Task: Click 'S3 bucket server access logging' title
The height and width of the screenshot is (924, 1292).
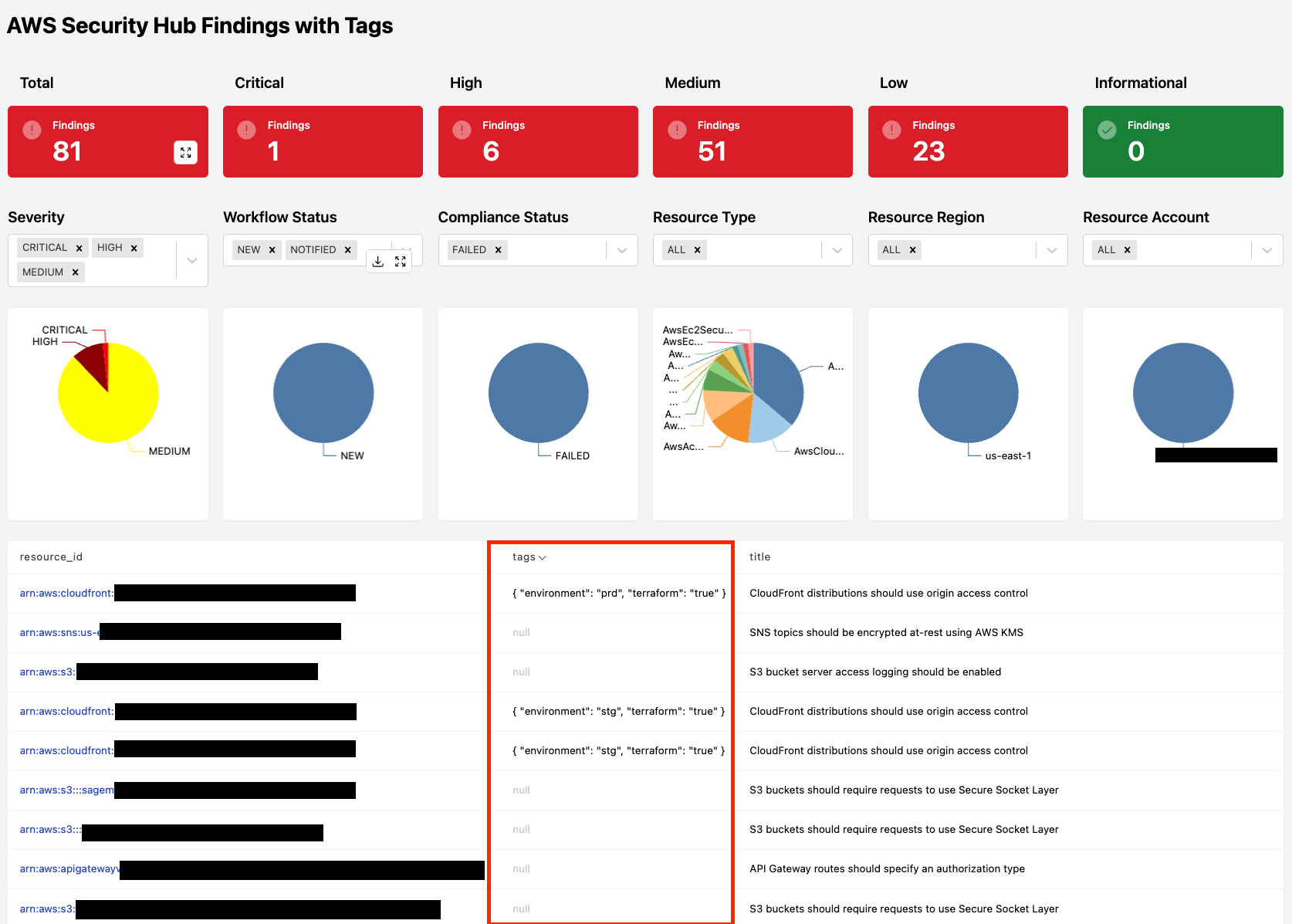Action: [875, 672]
